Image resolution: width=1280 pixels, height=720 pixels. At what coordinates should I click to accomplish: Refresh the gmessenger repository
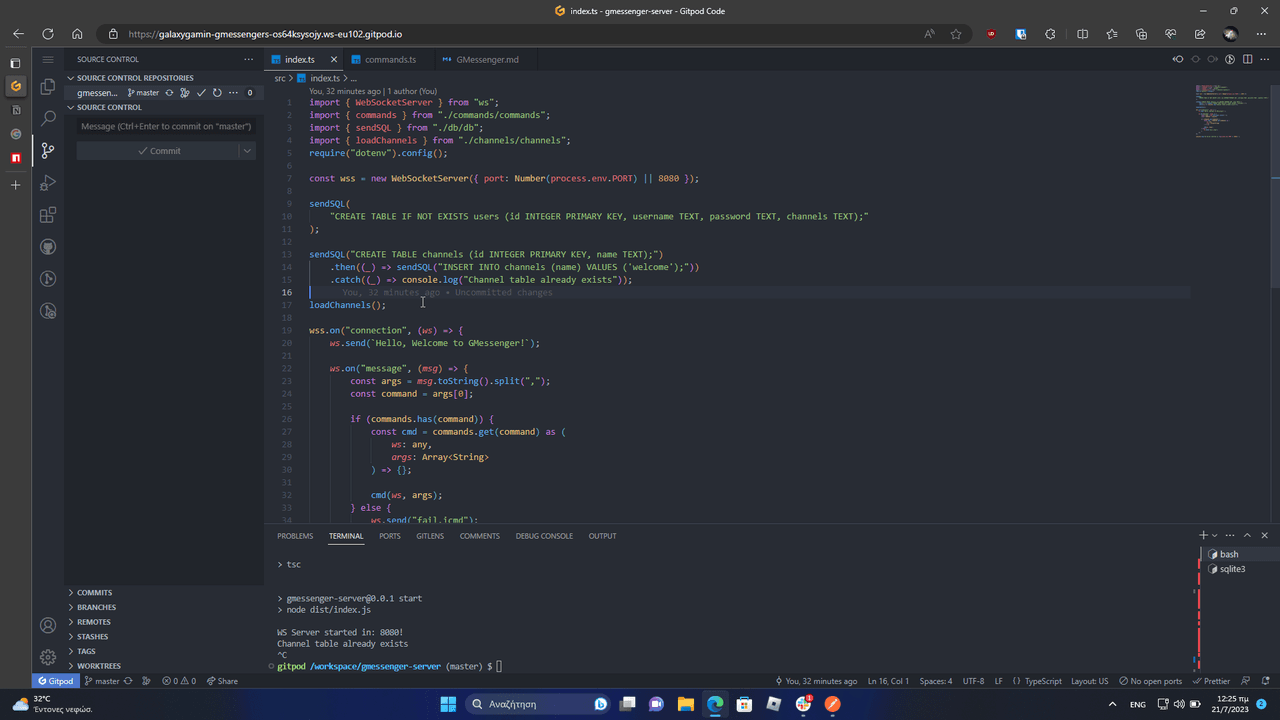(x=217, y=93)
